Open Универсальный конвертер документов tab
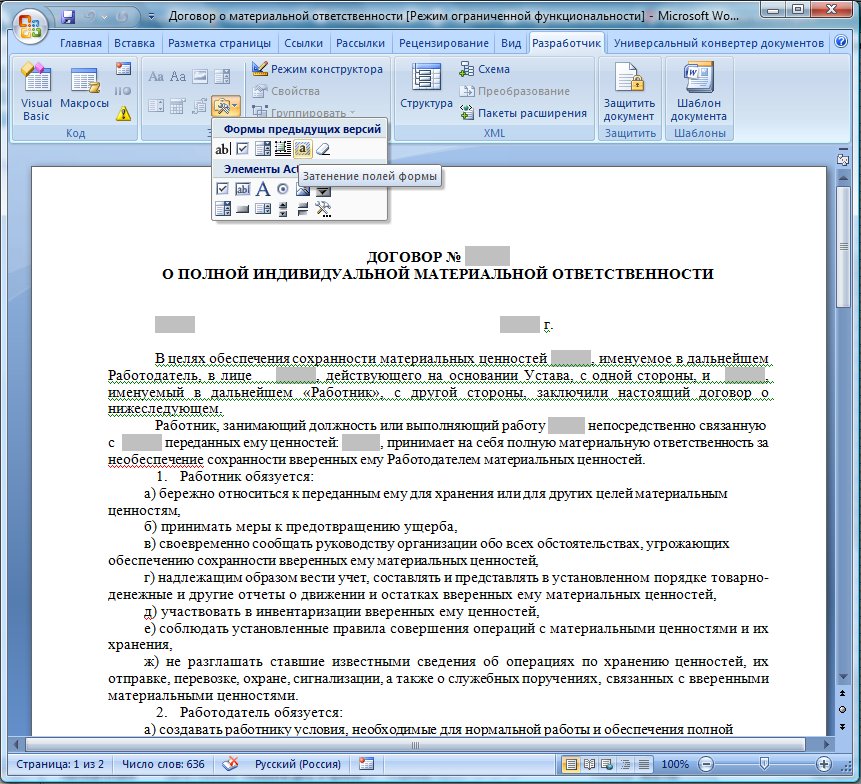The width and height of the screenshot is (861, 784). click(719, 43)
